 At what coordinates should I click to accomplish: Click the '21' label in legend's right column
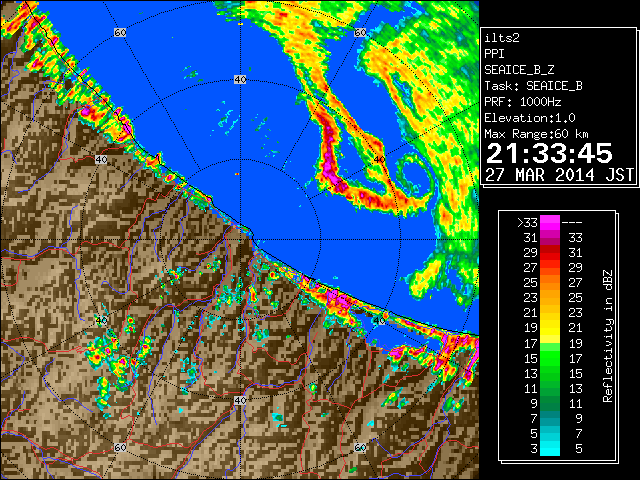[575, 328]
